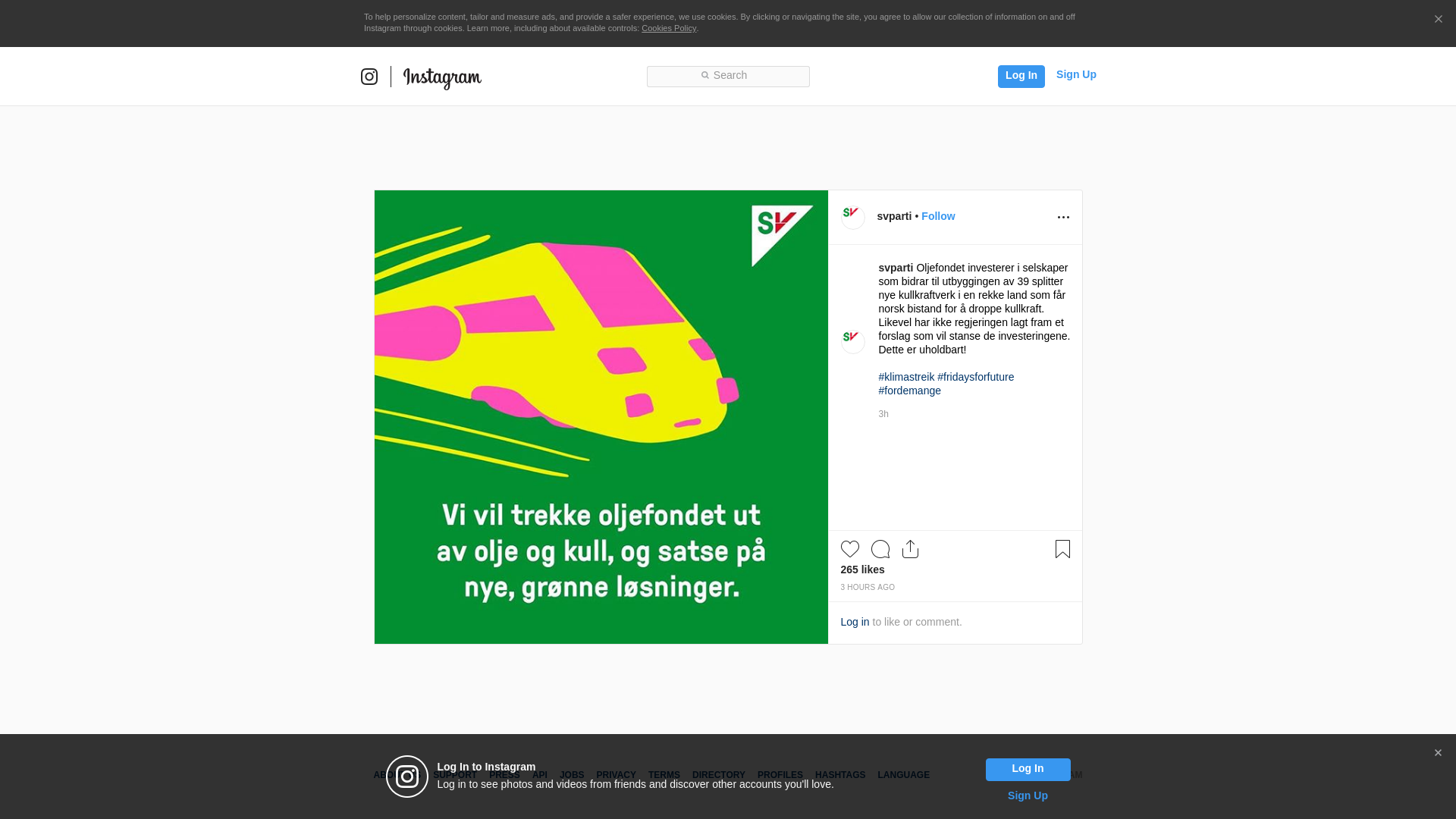This screenshot has width=1456, height=819.
Task: Open JOBS footer link
Action: click(572, 775)
